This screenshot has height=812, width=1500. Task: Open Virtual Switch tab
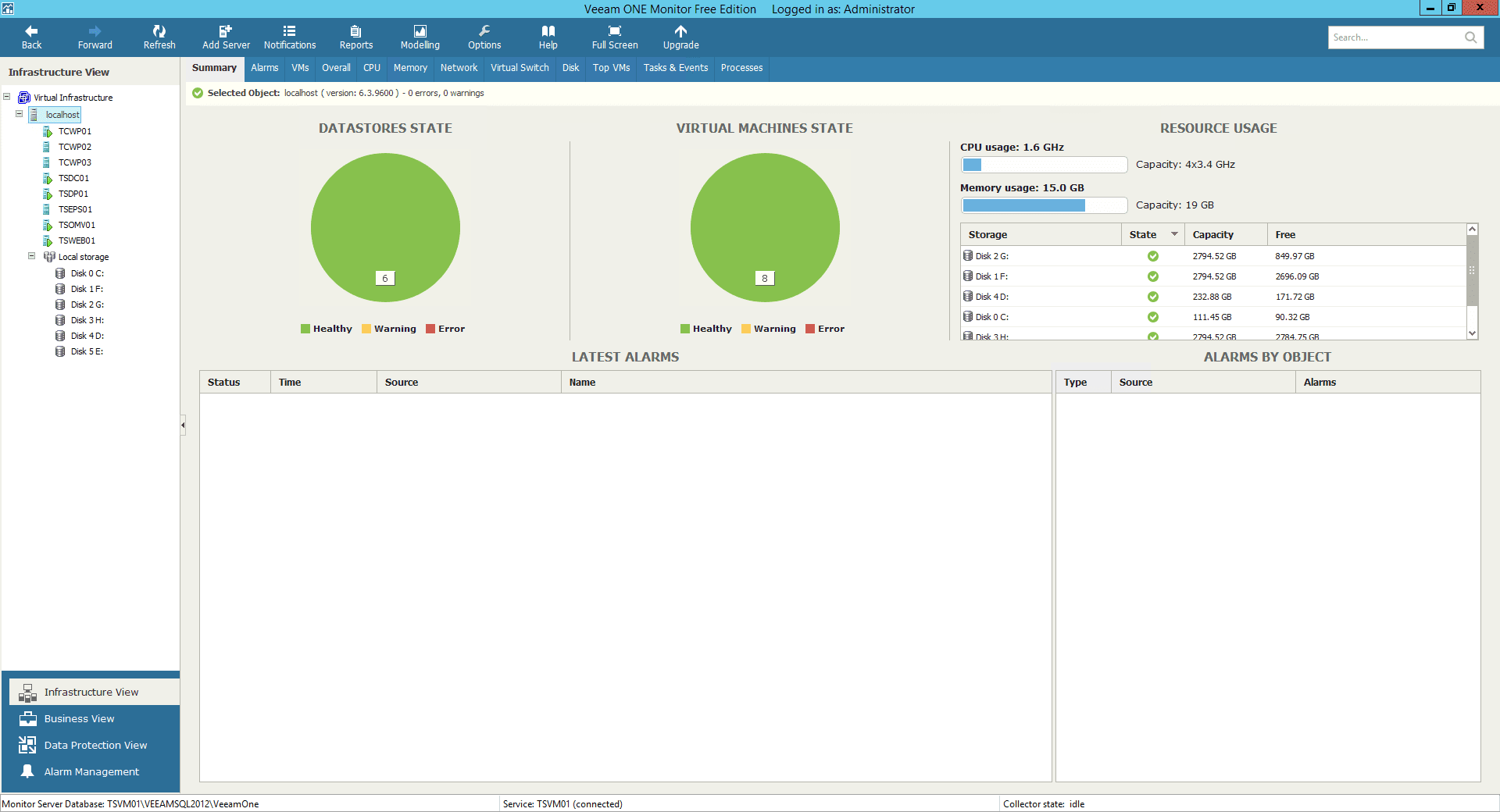tap(520, 68)
